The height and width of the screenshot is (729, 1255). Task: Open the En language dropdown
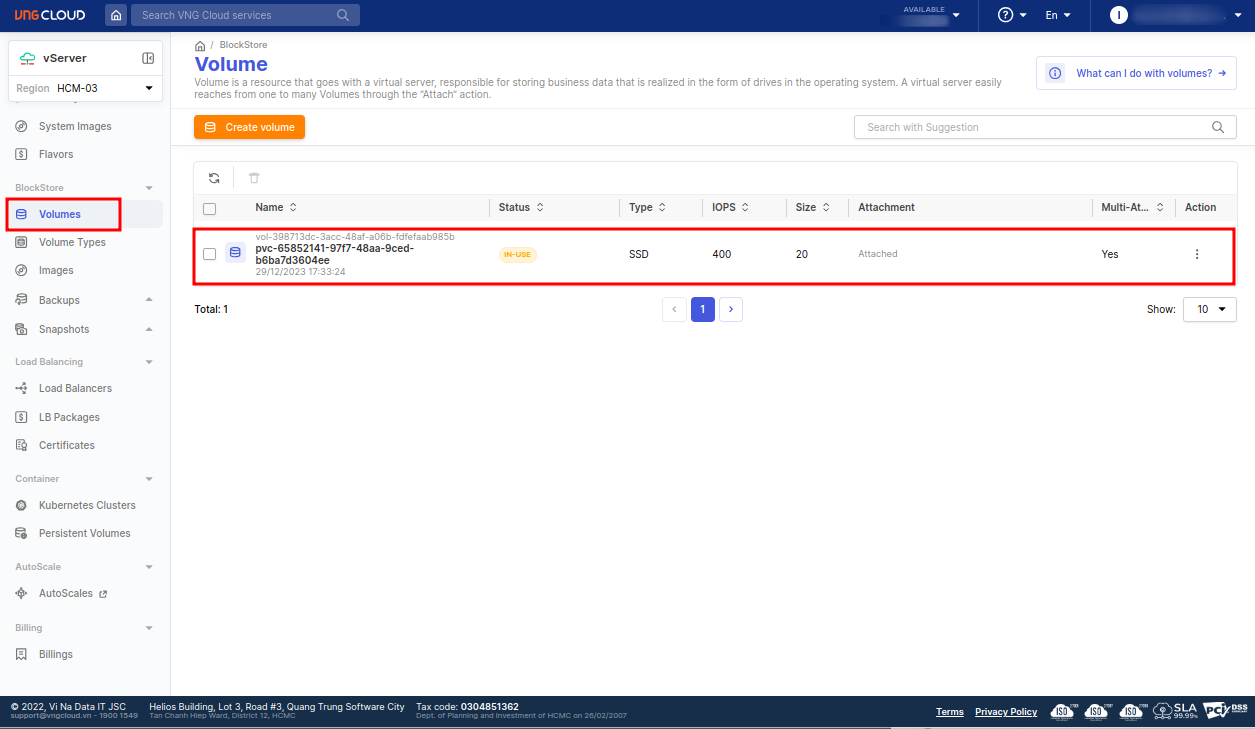1057,15
